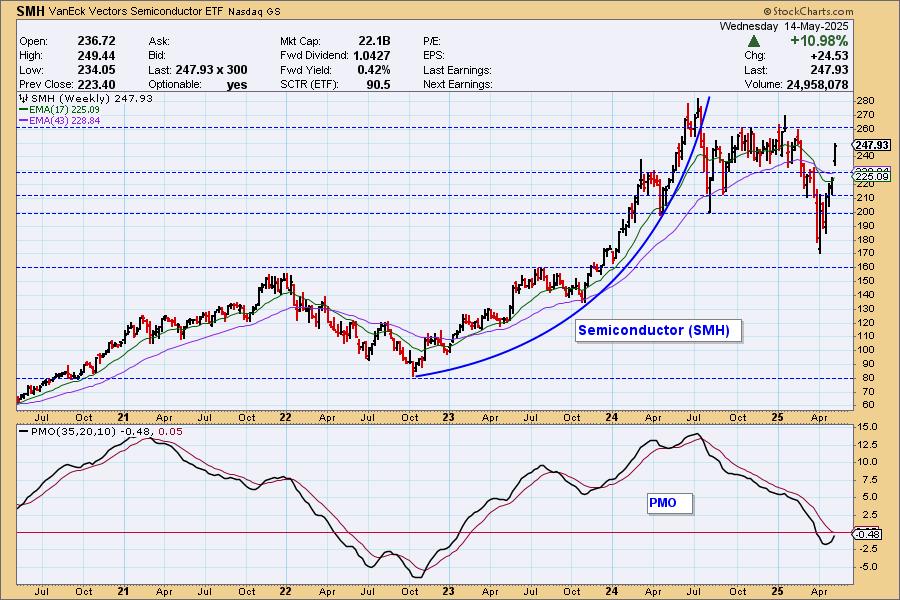This screenshot has width=900, height=600.
Task: Click the Fwd Dividend value 1.0427
Action: pyautogui.click(x=372, y=56)
